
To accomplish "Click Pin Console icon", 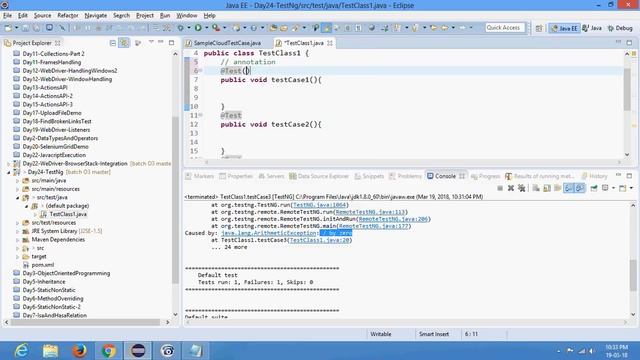I will coord(594,188).
